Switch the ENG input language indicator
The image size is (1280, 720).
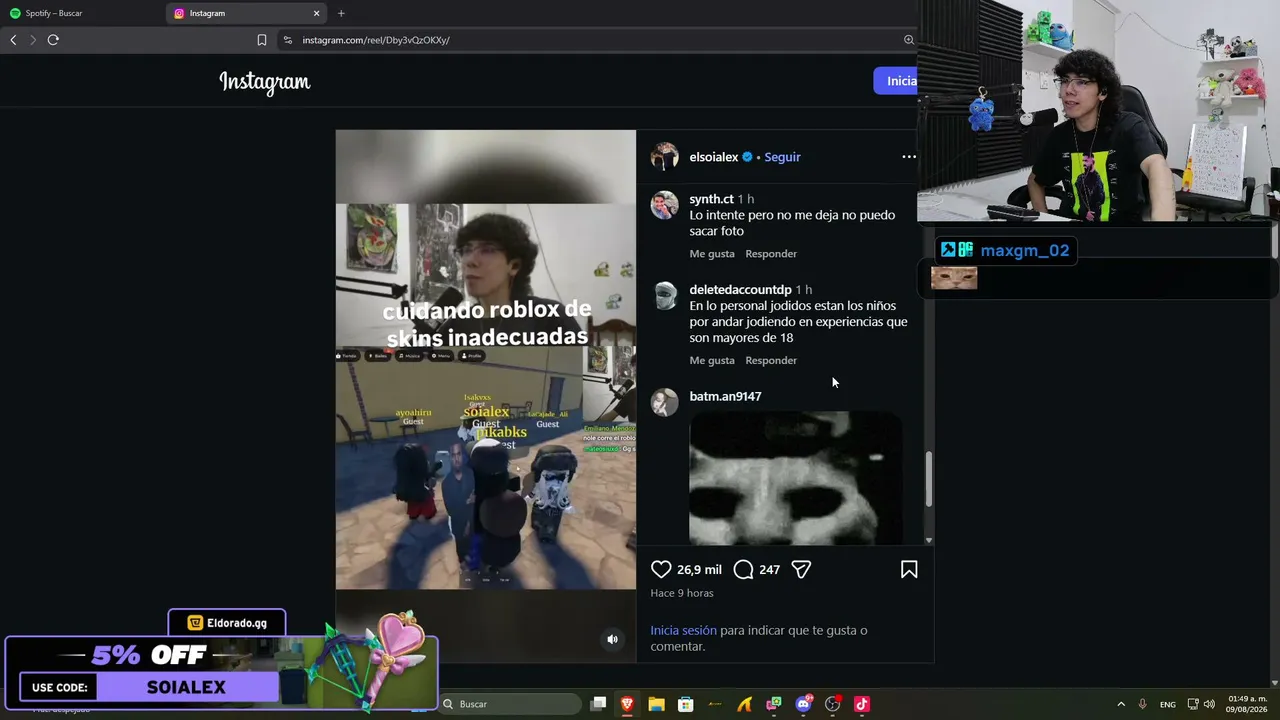pos(1168,705)
